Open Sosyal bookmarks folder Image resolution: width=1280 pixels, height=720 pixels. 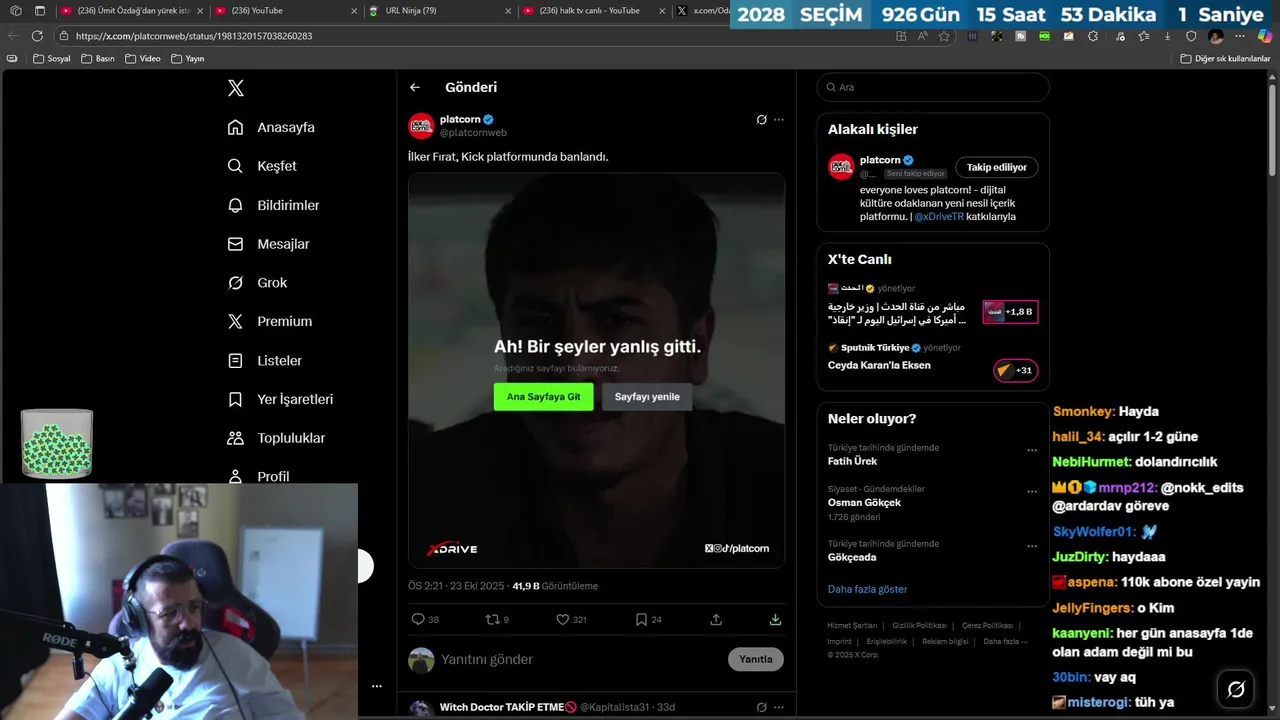(x=52, y=59)
